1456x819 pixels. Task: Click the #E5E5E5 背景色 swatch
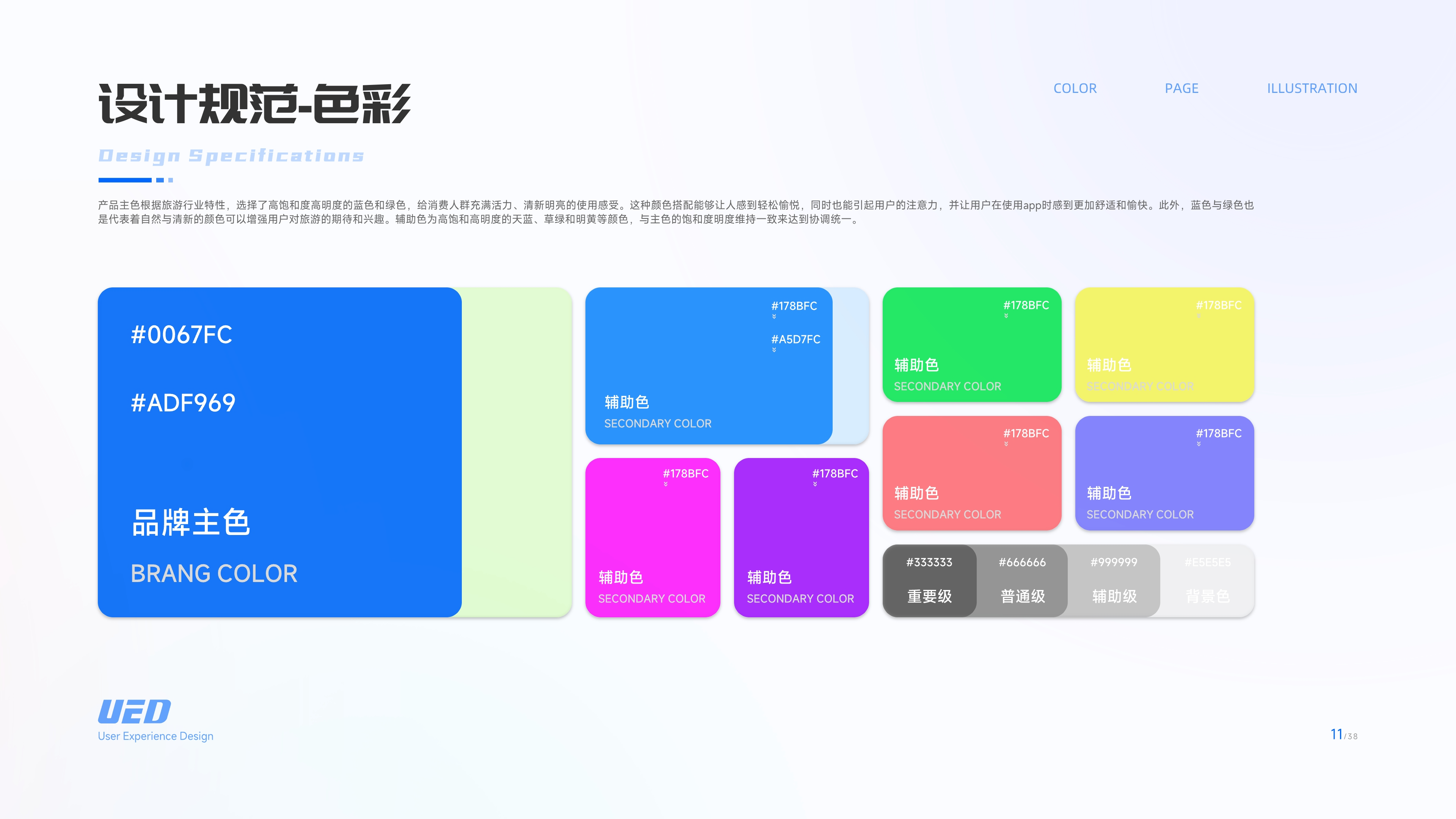click(1207, 581)
